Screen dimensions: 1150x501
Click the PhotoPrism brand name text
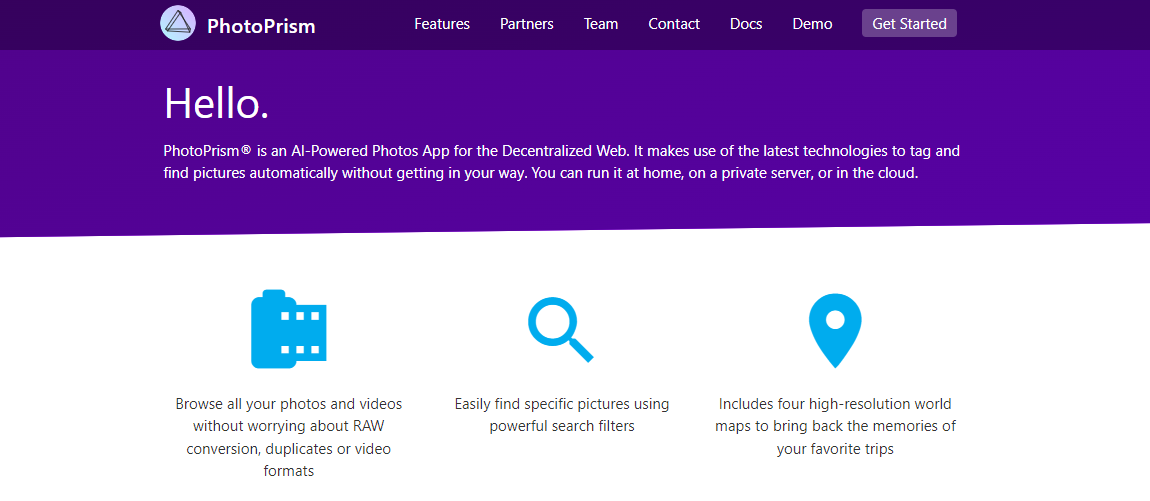coord(261,26)
